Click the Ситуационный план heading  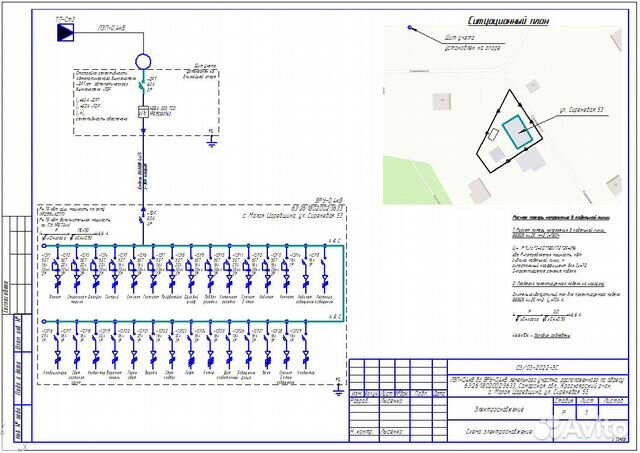pyautogui.click(x=509, y=20)
